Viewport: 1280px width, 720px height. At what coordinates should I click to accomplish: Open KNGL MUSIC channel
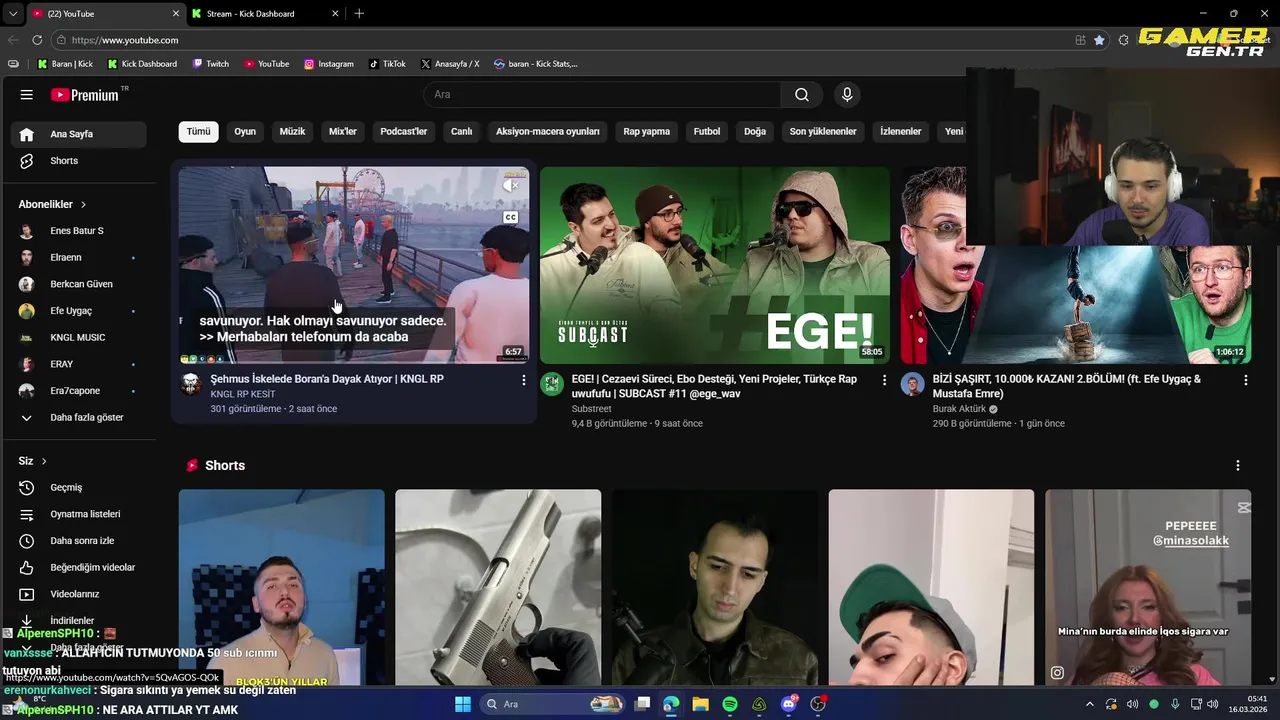point(79,337)
